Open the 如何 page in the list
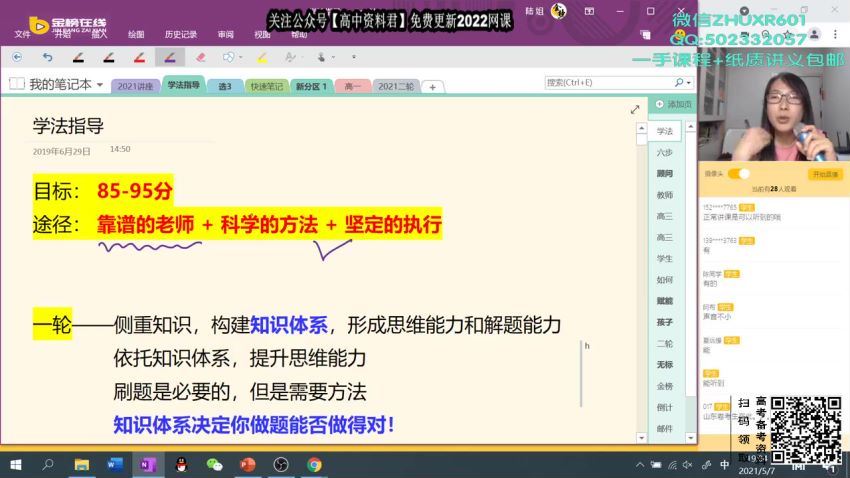 pos(665,280)
